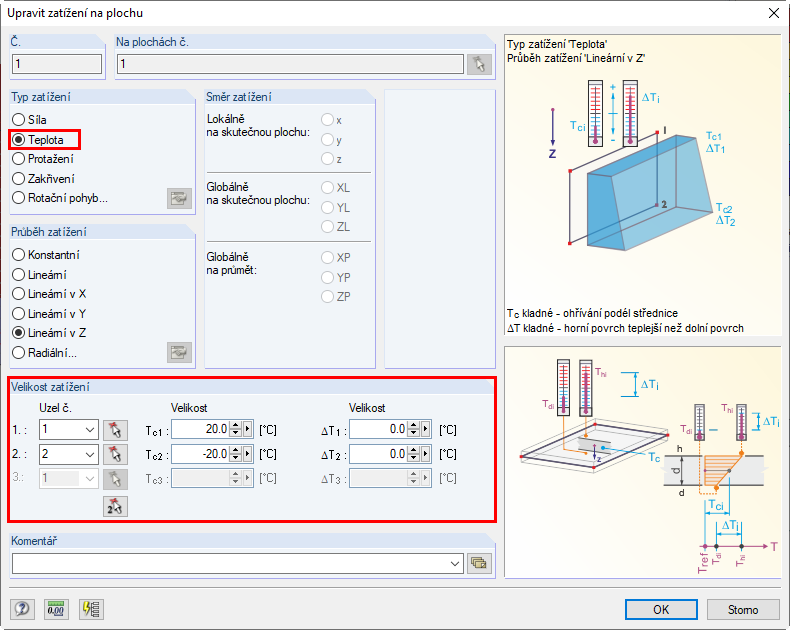Click the lower temperature gradient diagram
Screen dimensions: 790x630
(642, 462)
